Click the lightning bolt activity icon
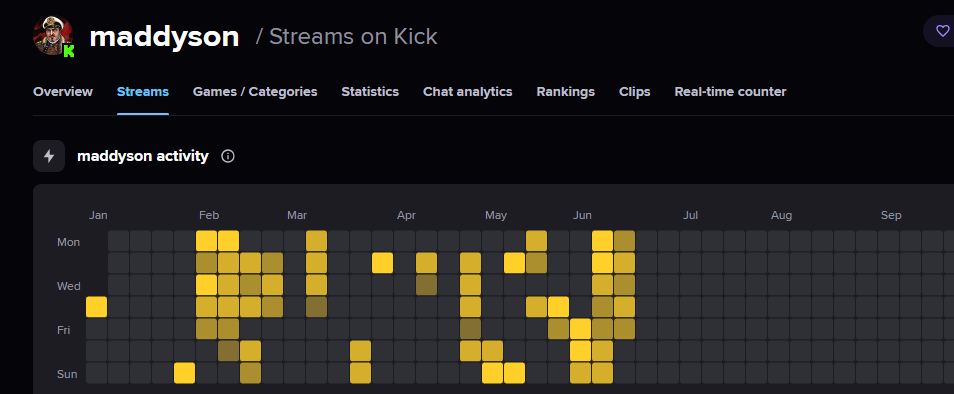Screen dimensions: 954x394 coord(49,156)
